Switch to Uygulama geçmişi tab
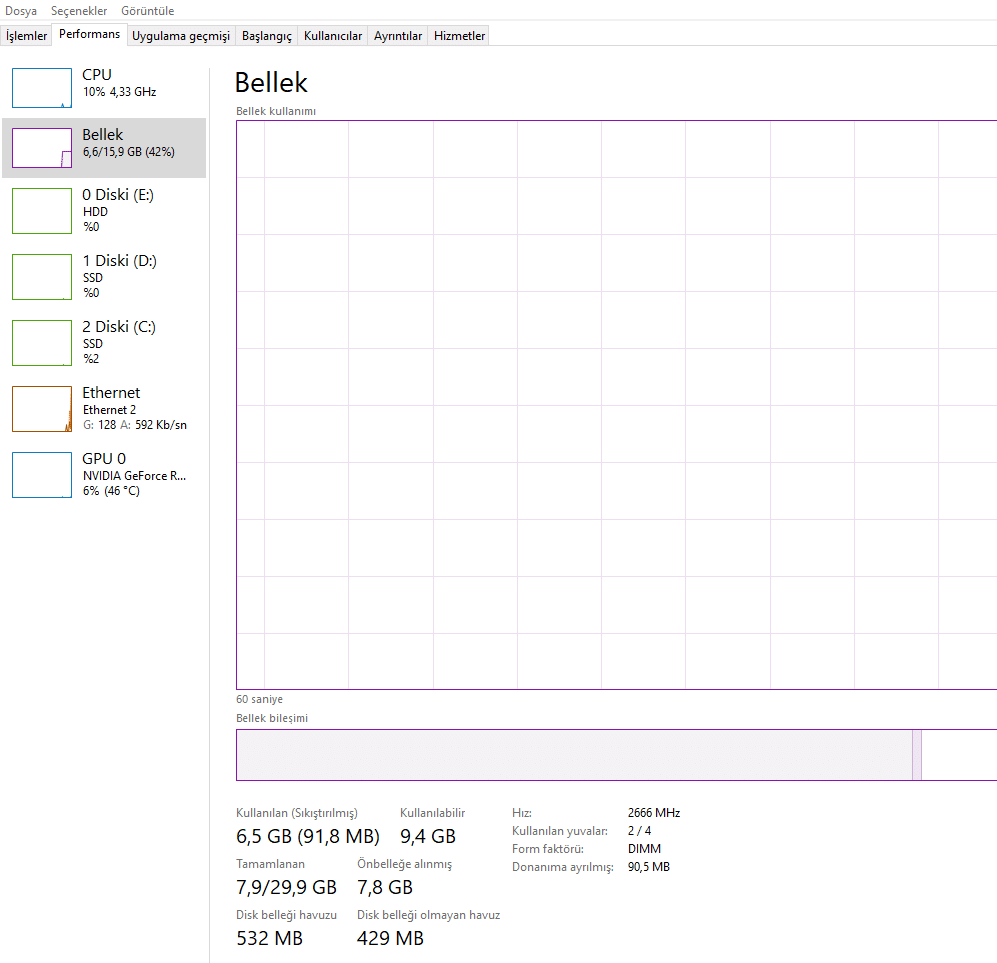 [x=181, y=36]
